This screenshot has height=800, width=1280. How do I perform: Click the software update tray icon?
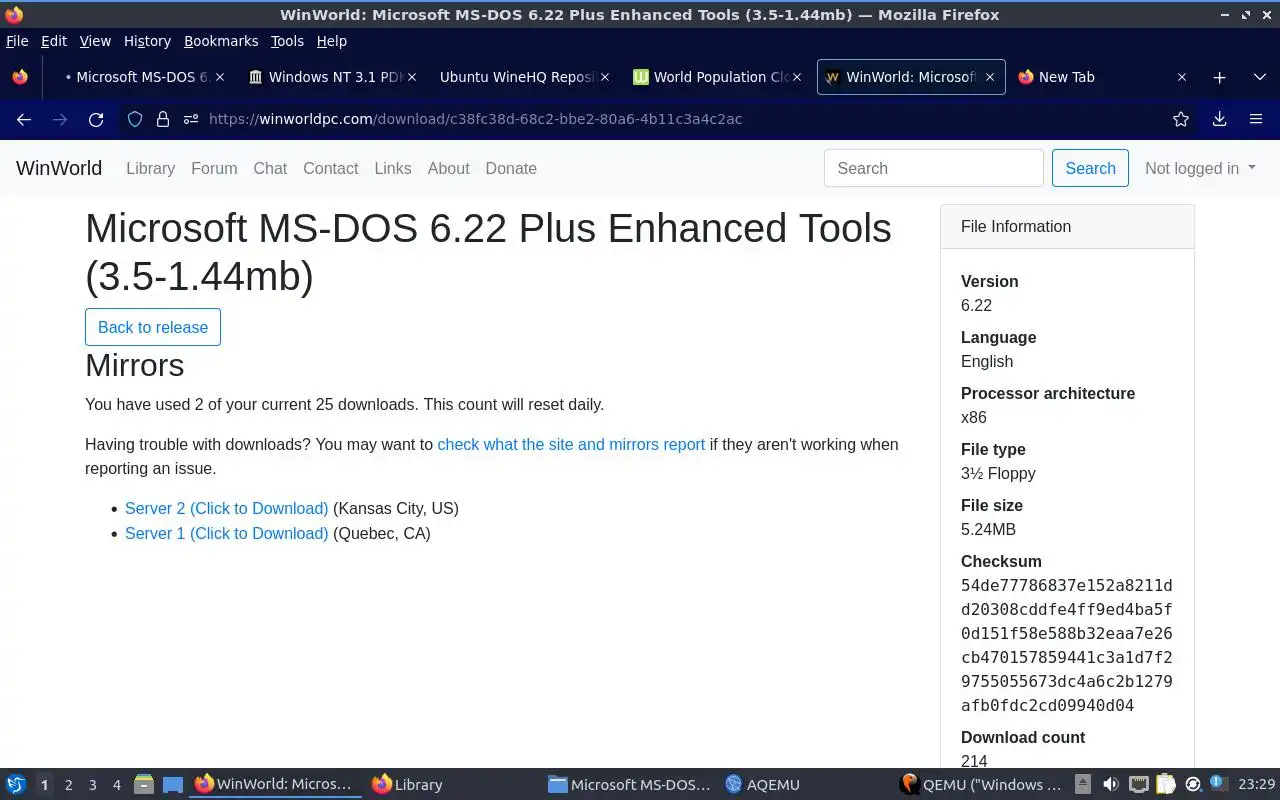[1192, 784]
